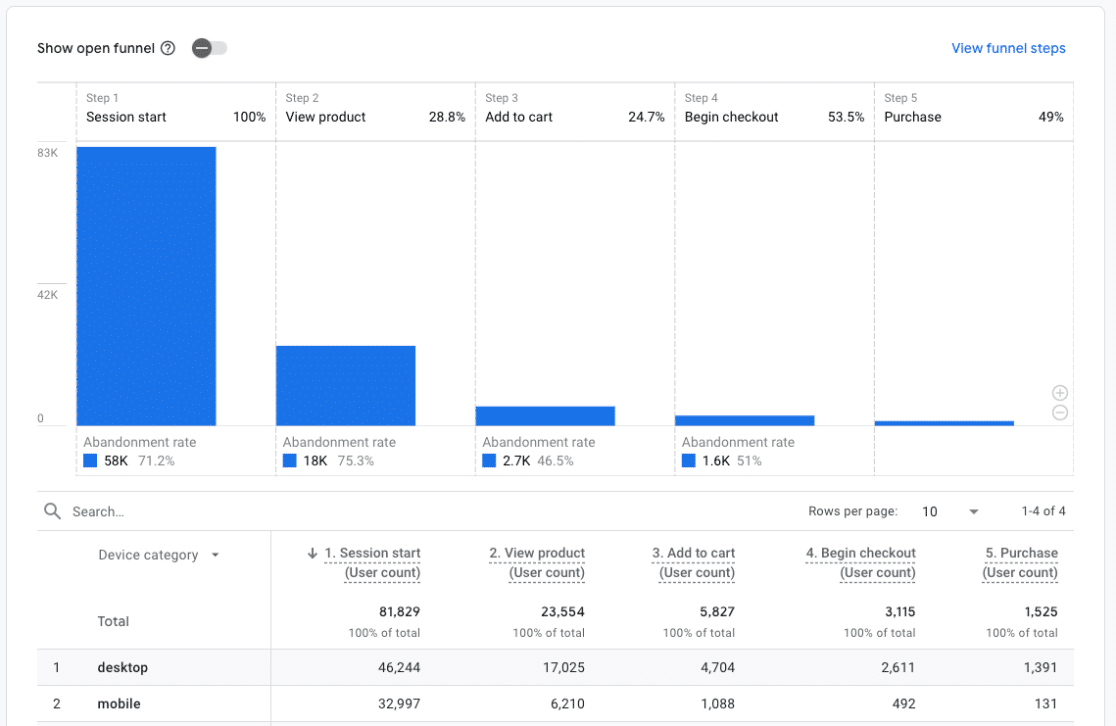Click the Session start bar in the chart
Screen dimensions: 1116x726
pyautogui.click(x=146, y=285)
